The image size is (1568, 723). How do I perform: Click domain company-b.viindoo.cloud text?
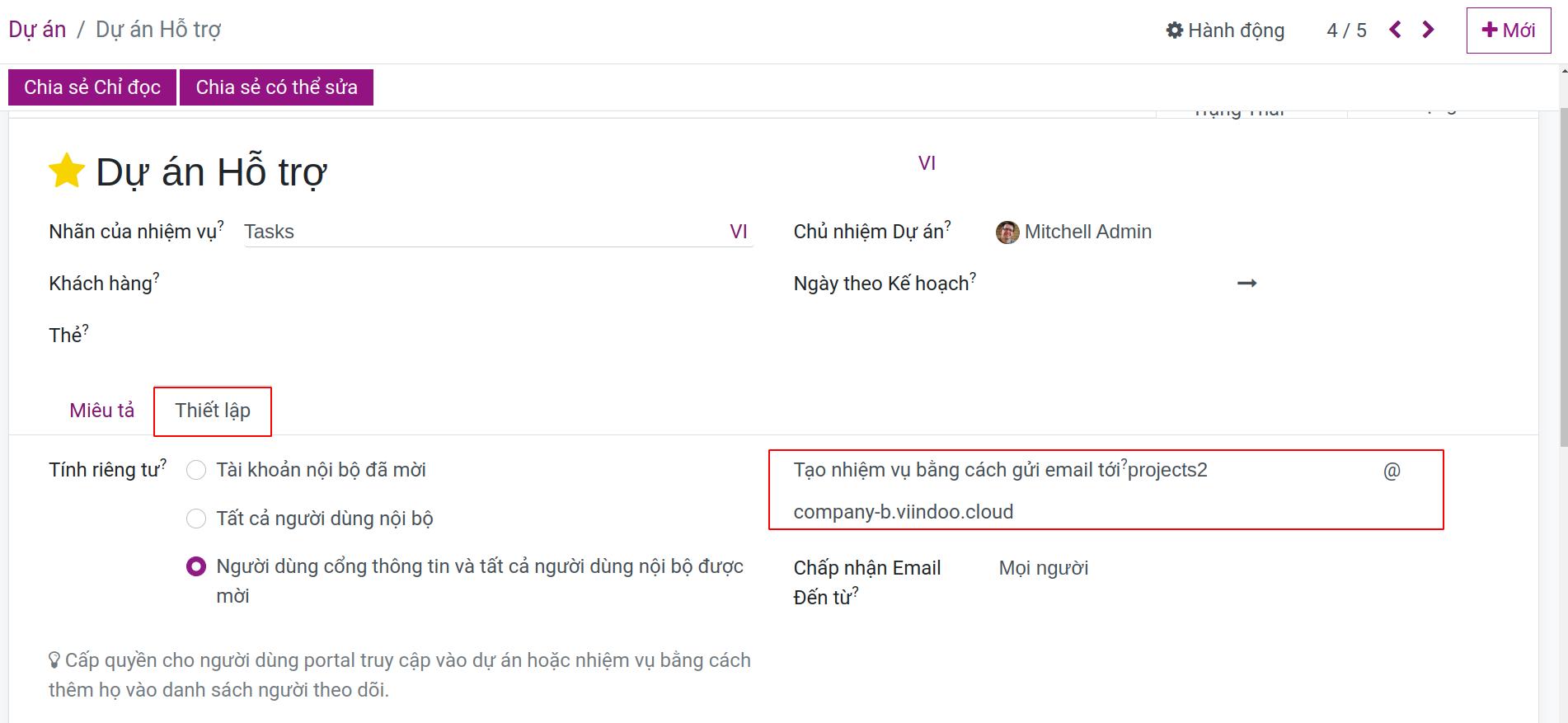pos(904,512)
